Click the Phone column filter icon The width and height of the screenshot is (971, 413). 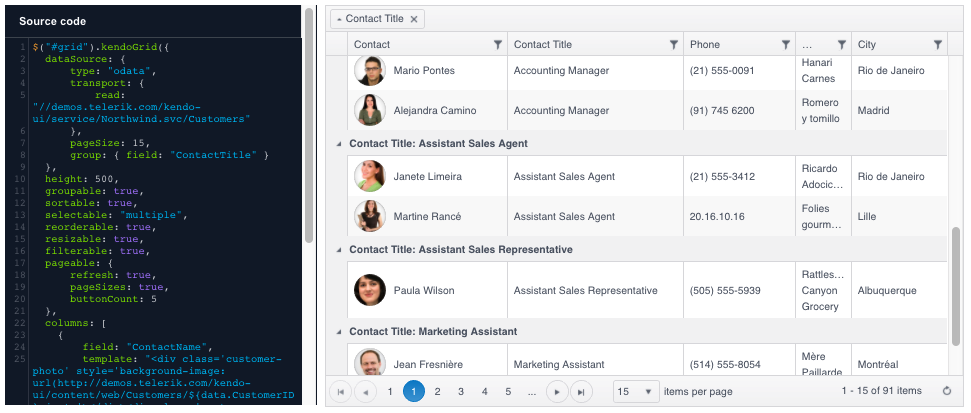coord(786,45)
